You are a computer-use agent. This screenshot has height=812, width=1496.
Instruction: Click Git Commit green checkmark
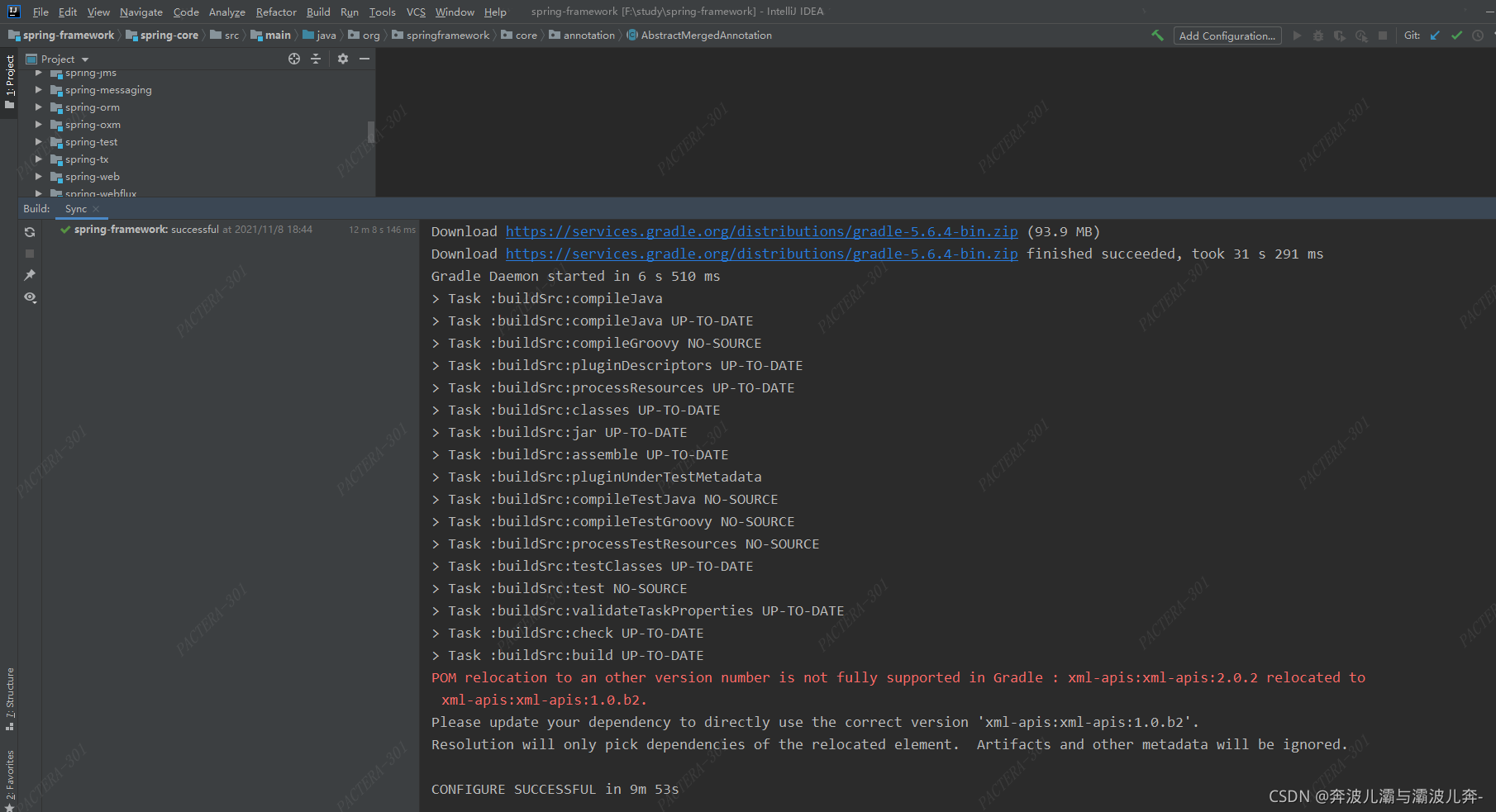pyautogui.click(x=1456, y=36)
